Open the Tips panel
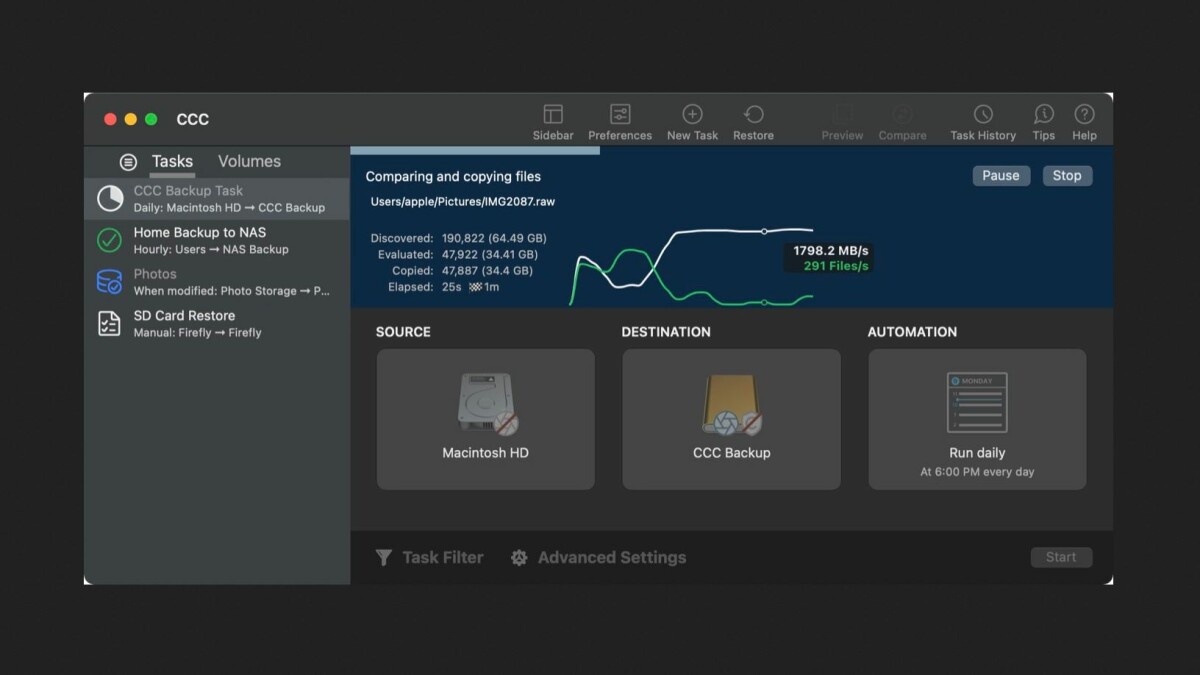Image resolution: width=1200 pixels, height=675 pixels. point(1043,119)
